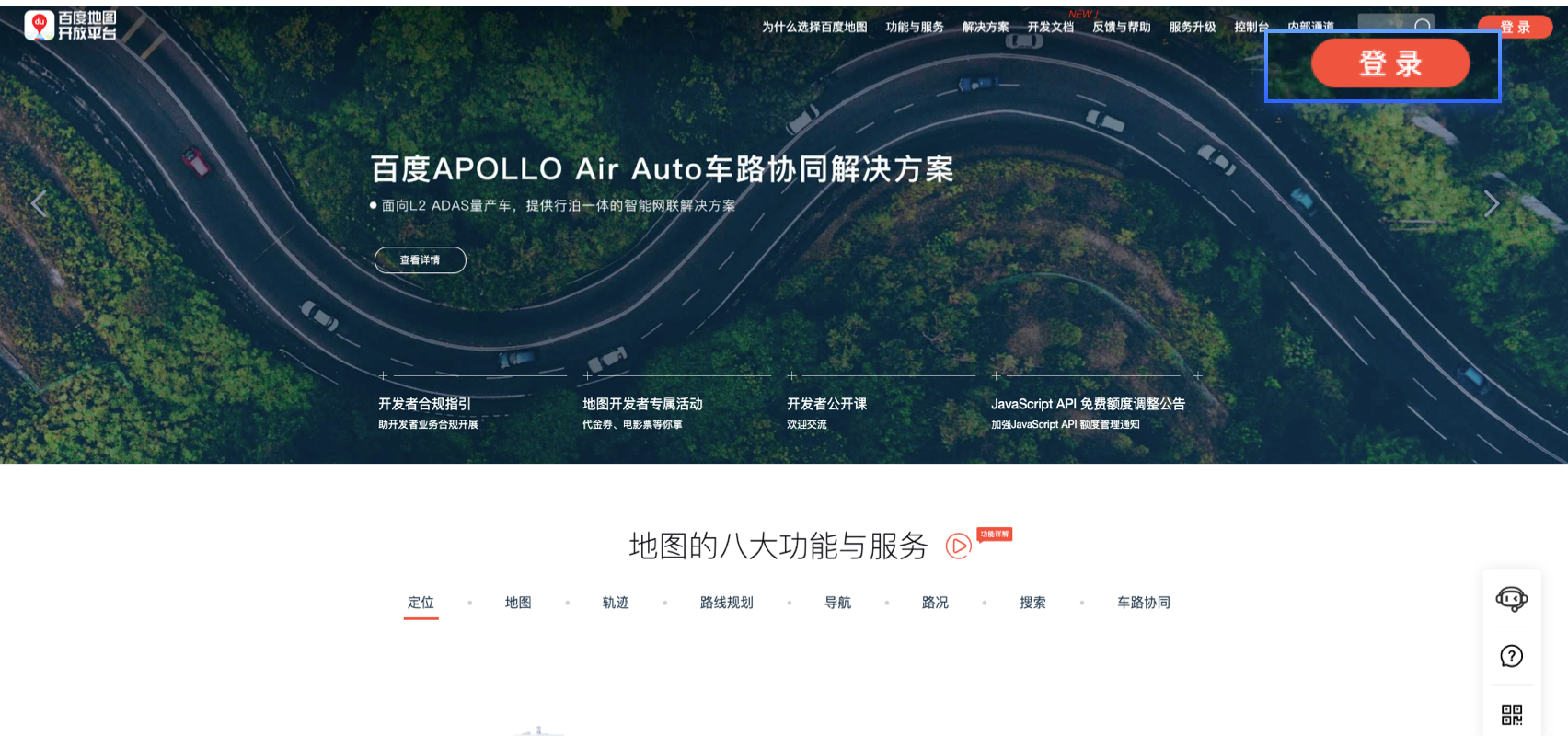
Task: Click the red 功能详解 badge
Action: (x=994, y=535)
